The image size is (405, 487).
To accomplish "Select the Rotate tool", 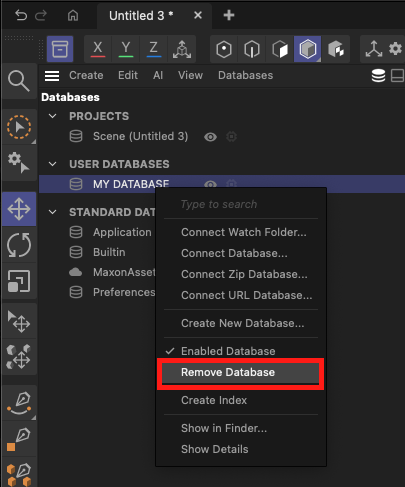I will [x=19, y=245].
